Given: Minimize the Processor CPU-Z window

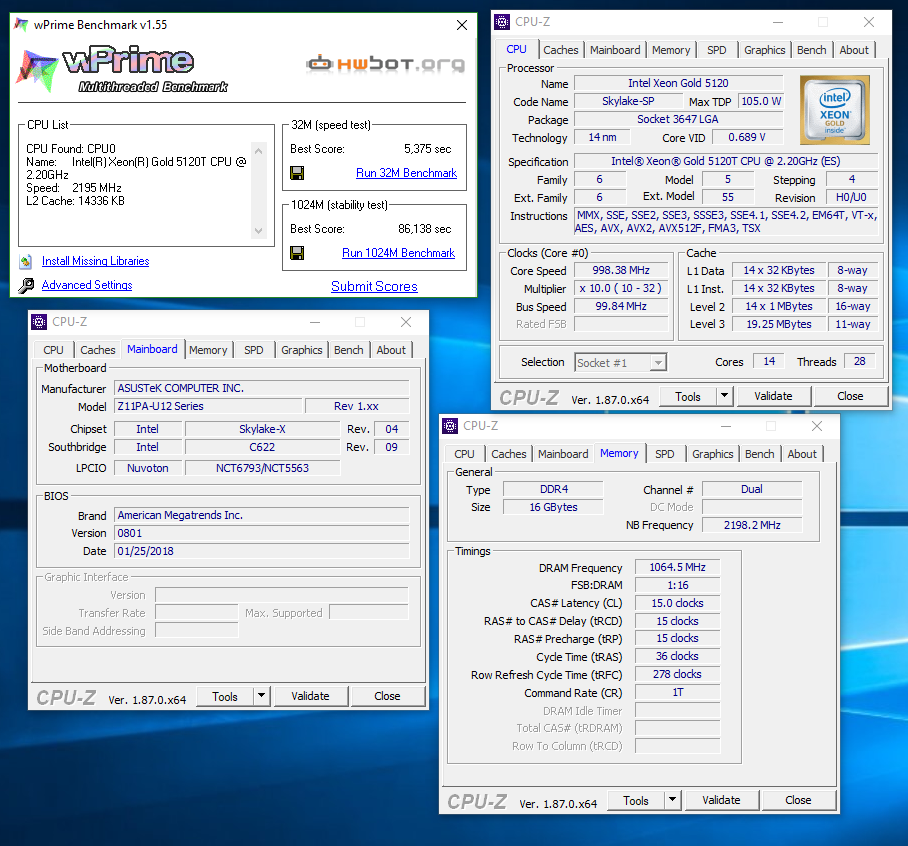Looking at the screenshot, I should 778,23.
